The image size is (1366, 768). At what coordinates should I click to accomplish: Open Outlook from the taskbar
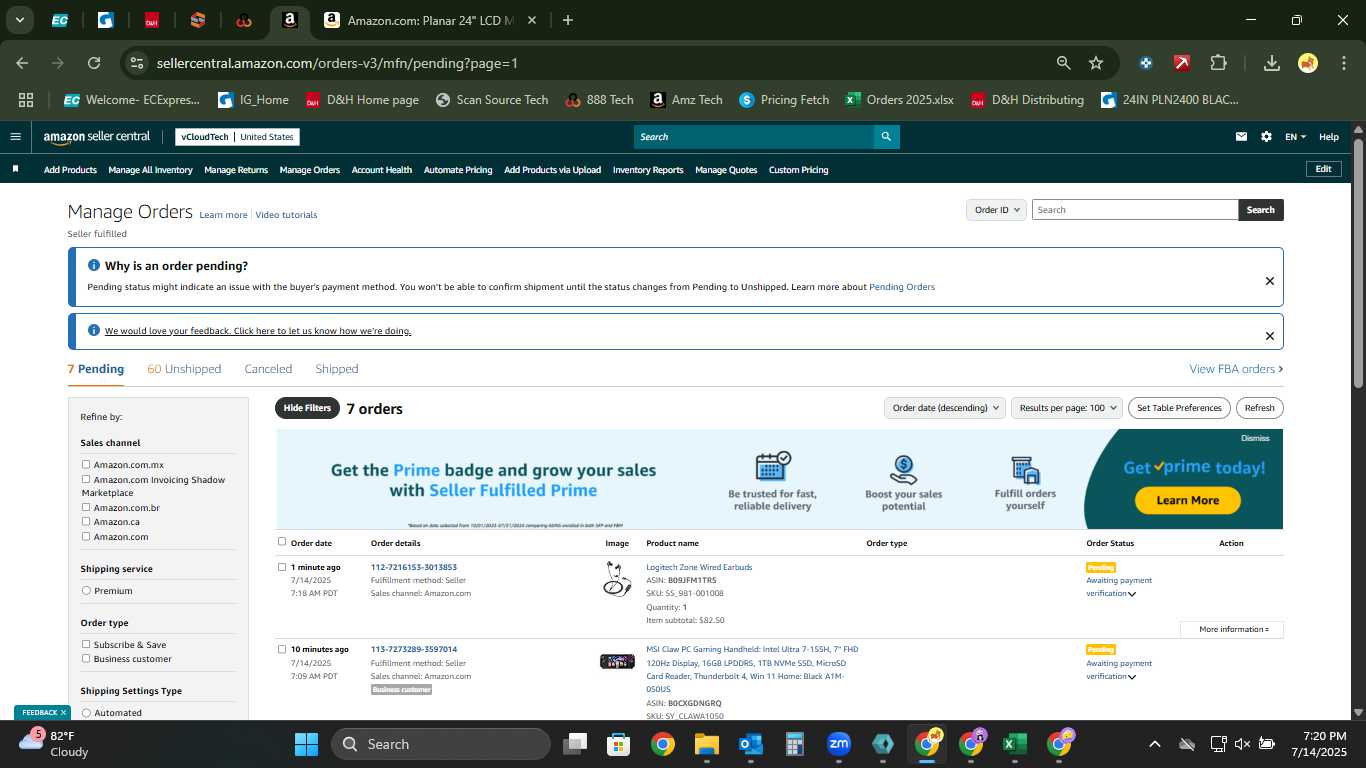[750, 744]
